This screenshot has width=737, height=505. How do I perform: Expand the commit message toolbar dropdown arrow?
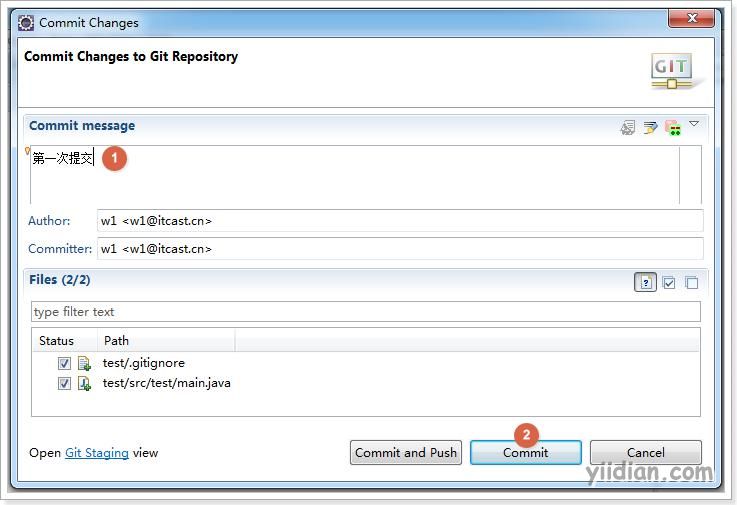(694, 124)
